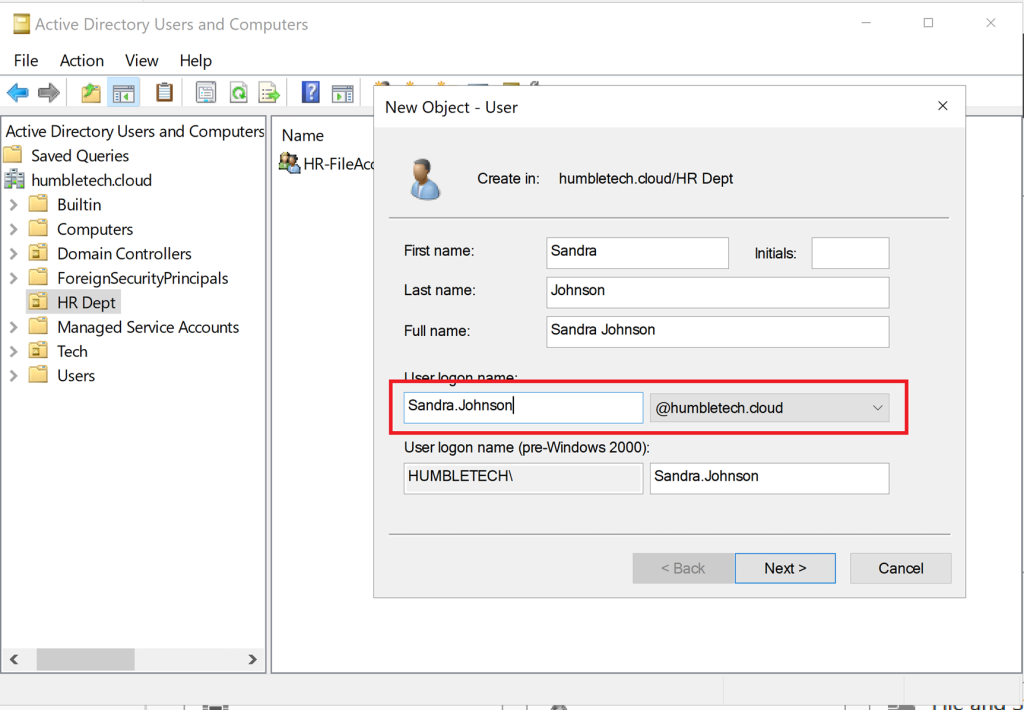1024x710 pixels.
Task: Open Properties via the toolbar icon
Action: click(206, 93)
